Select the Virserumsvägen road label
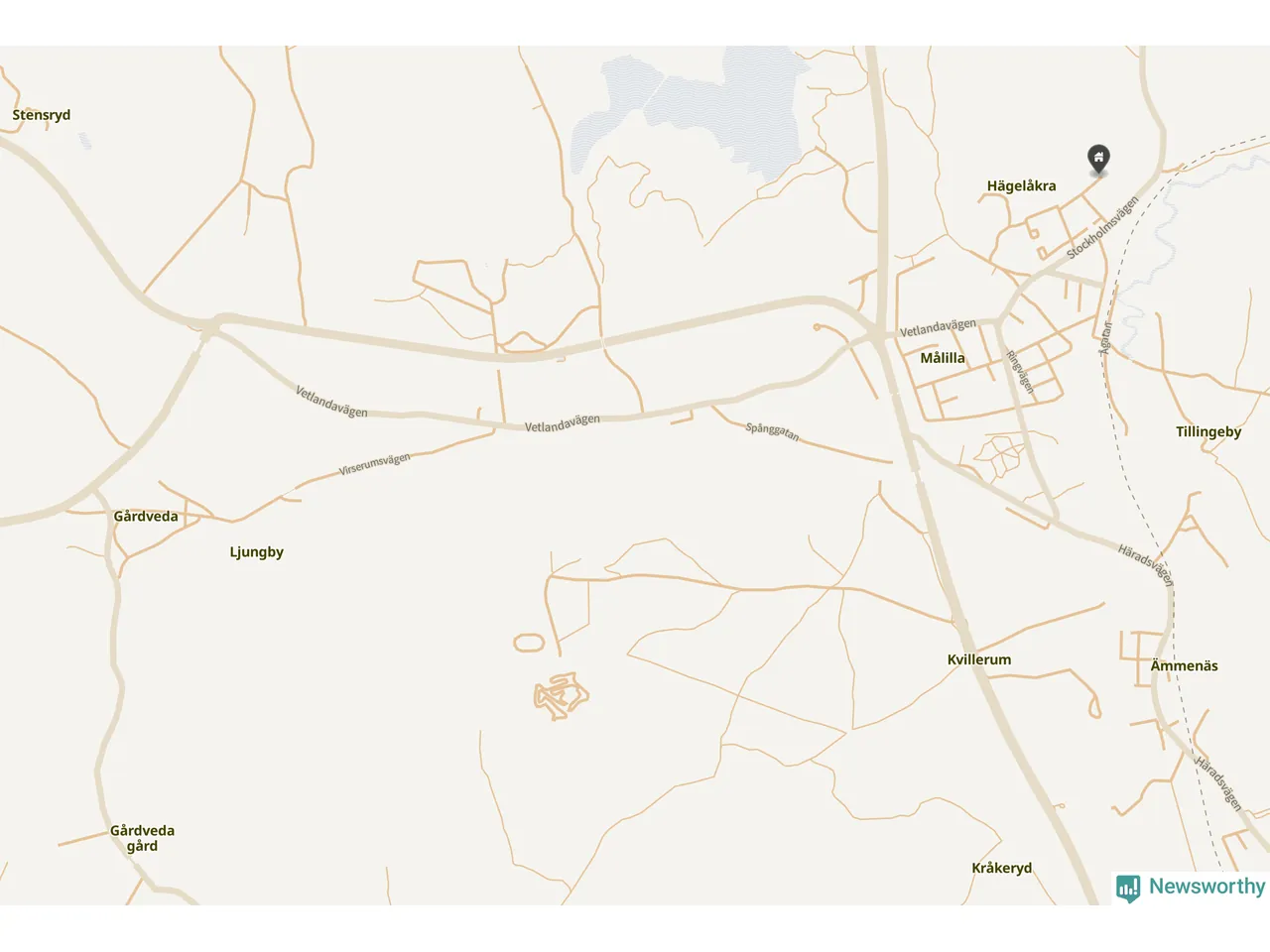1270x952 pixels. pyautogui.click(x=374, y=464)
